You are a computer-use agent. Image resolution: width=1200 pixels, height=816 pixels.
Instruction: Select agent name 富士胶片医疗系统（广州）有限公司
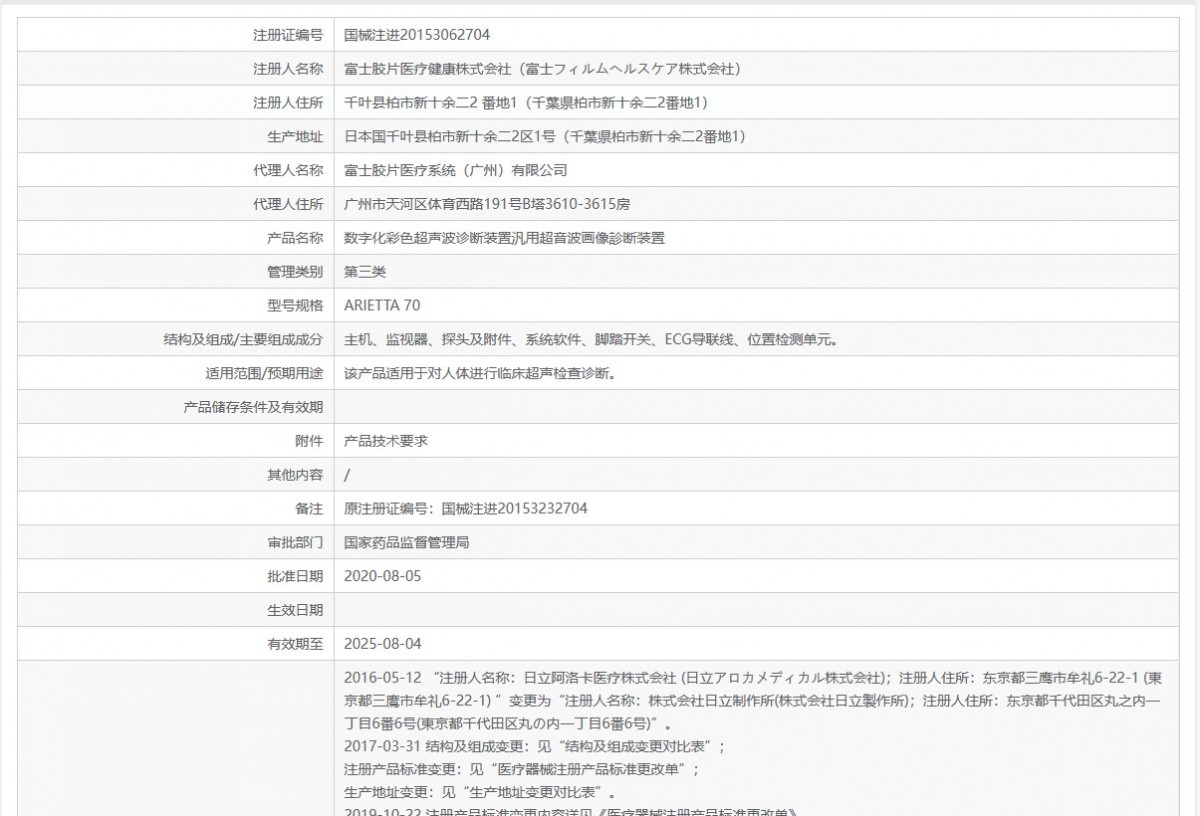point(455,171)
